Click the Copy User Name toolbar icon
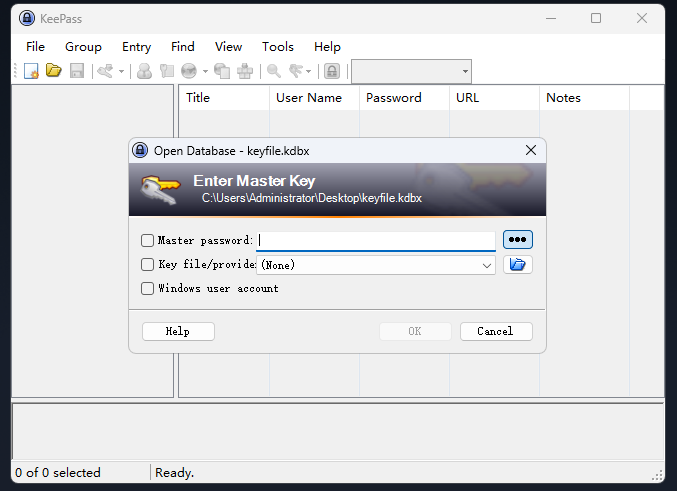The height and width of the screenshot is (491, 677). click(144, 71)
